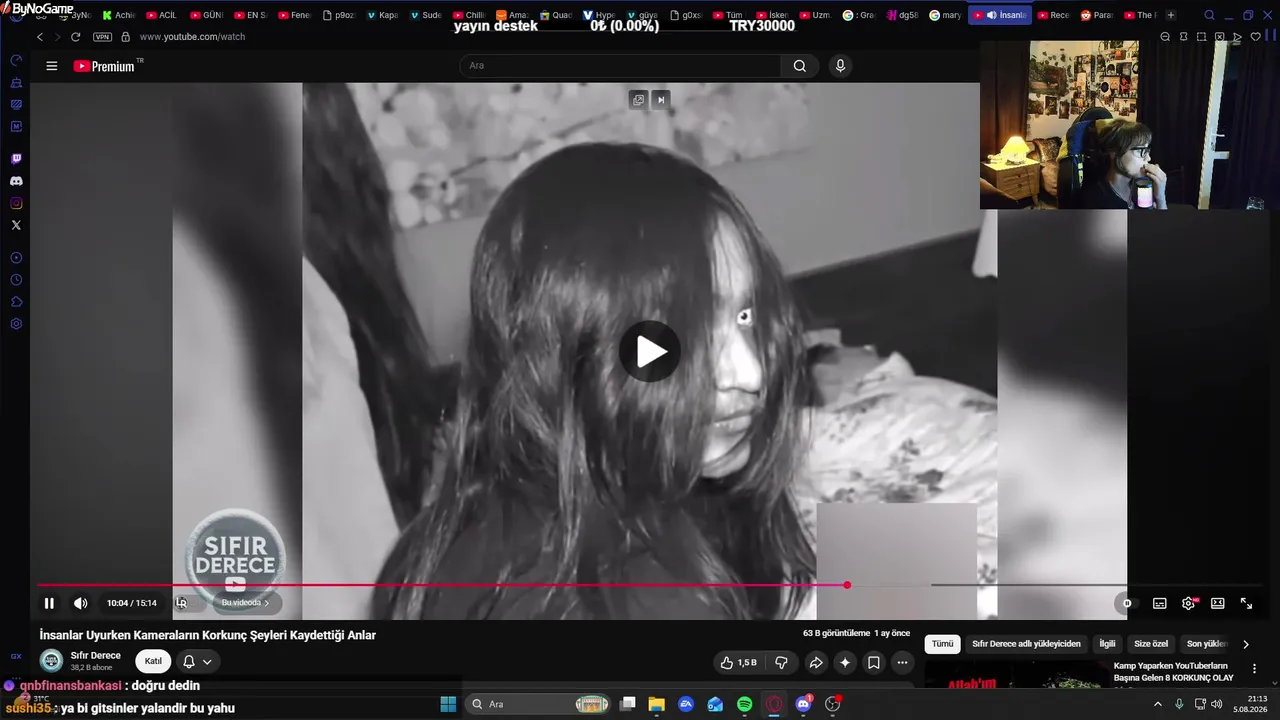
Task: Start voice search with the microphone icon
Action: (x=840, y=66)
